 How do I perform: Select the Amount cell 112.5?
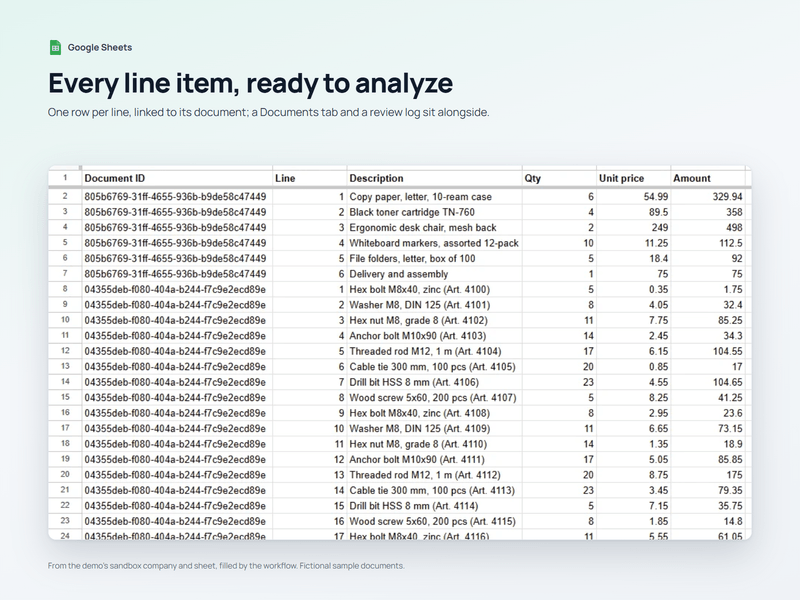(708, 243)
